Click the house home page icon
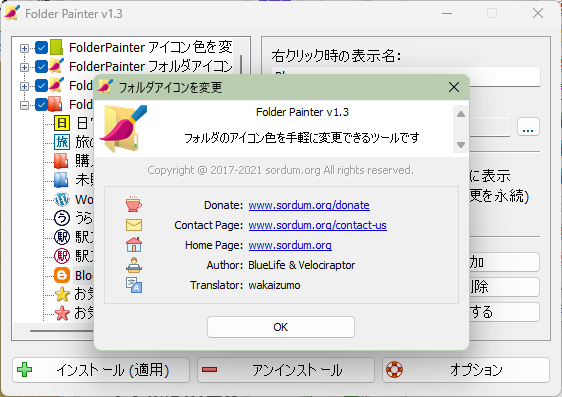 tap(134, 245)
